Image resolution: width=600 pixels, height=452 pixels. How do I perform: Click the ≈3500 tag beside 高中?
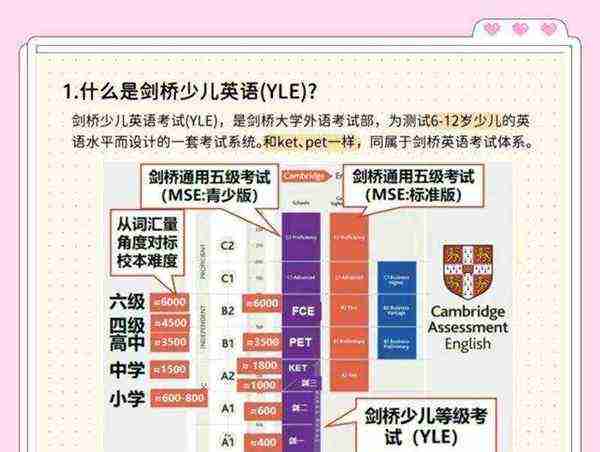pyautogui.click(x=170, y=342)
